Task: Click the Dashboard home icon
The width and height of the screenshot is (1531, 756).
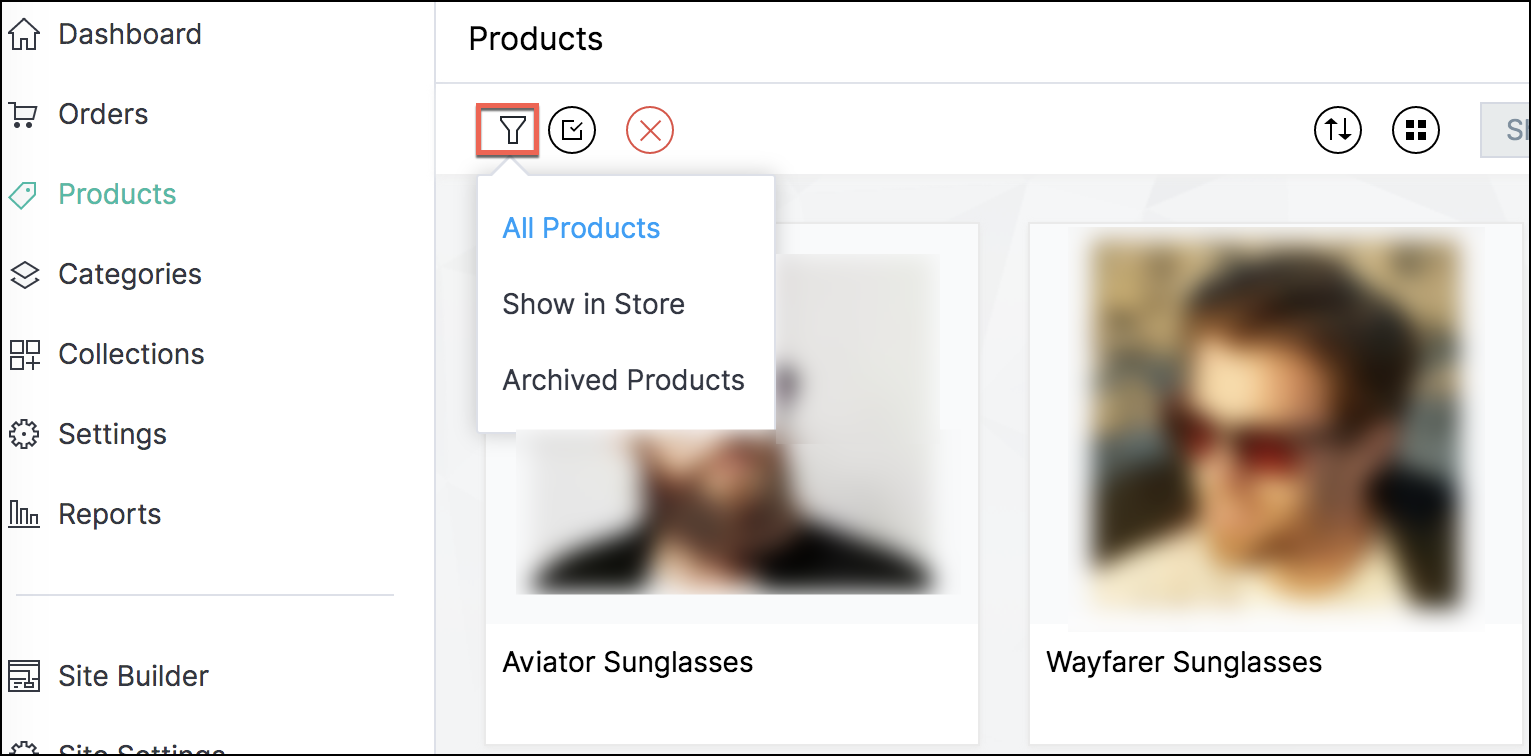Action: [24, 35]
